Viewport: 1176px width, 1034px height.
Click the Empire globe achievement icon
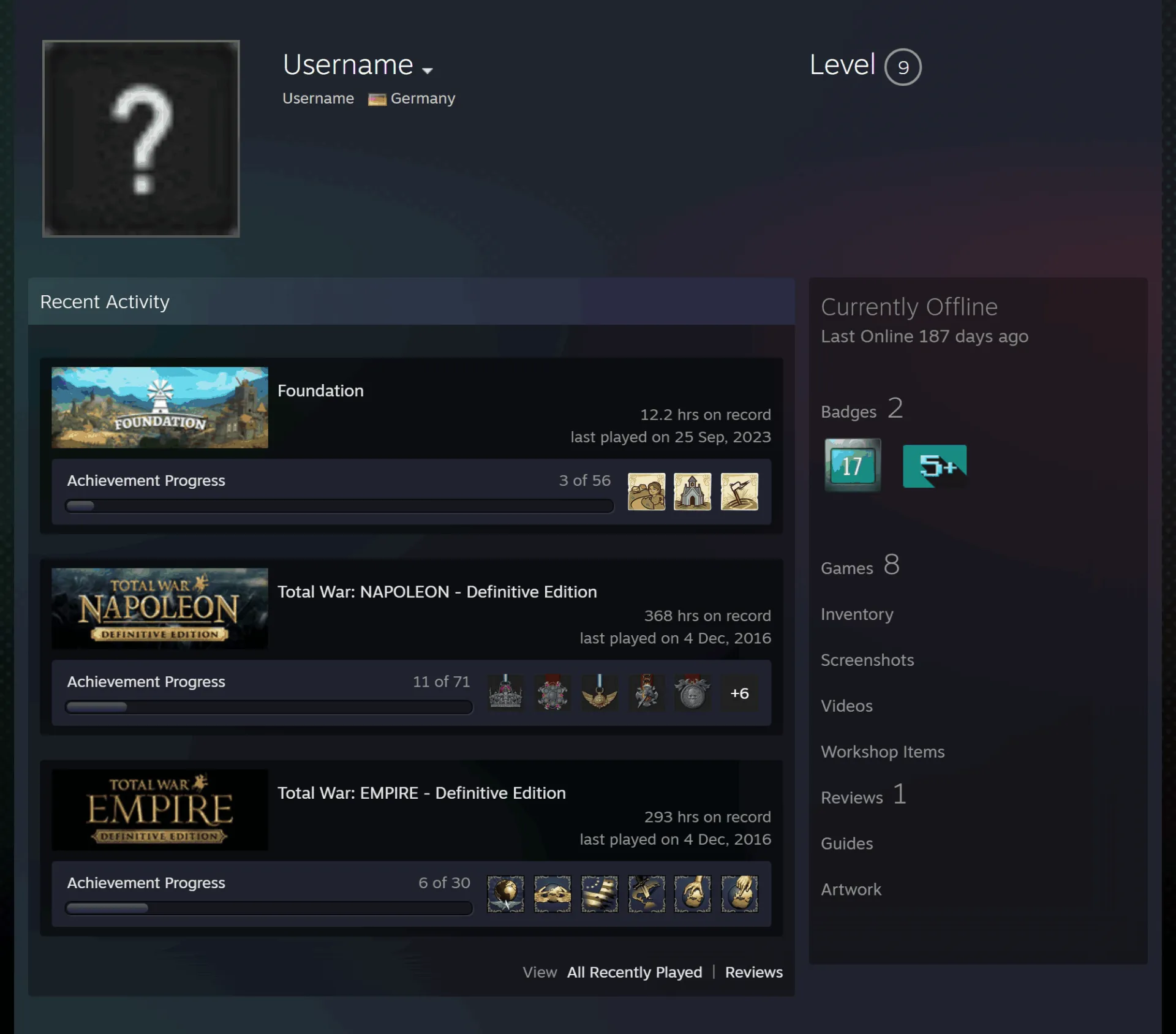[505, 894]
